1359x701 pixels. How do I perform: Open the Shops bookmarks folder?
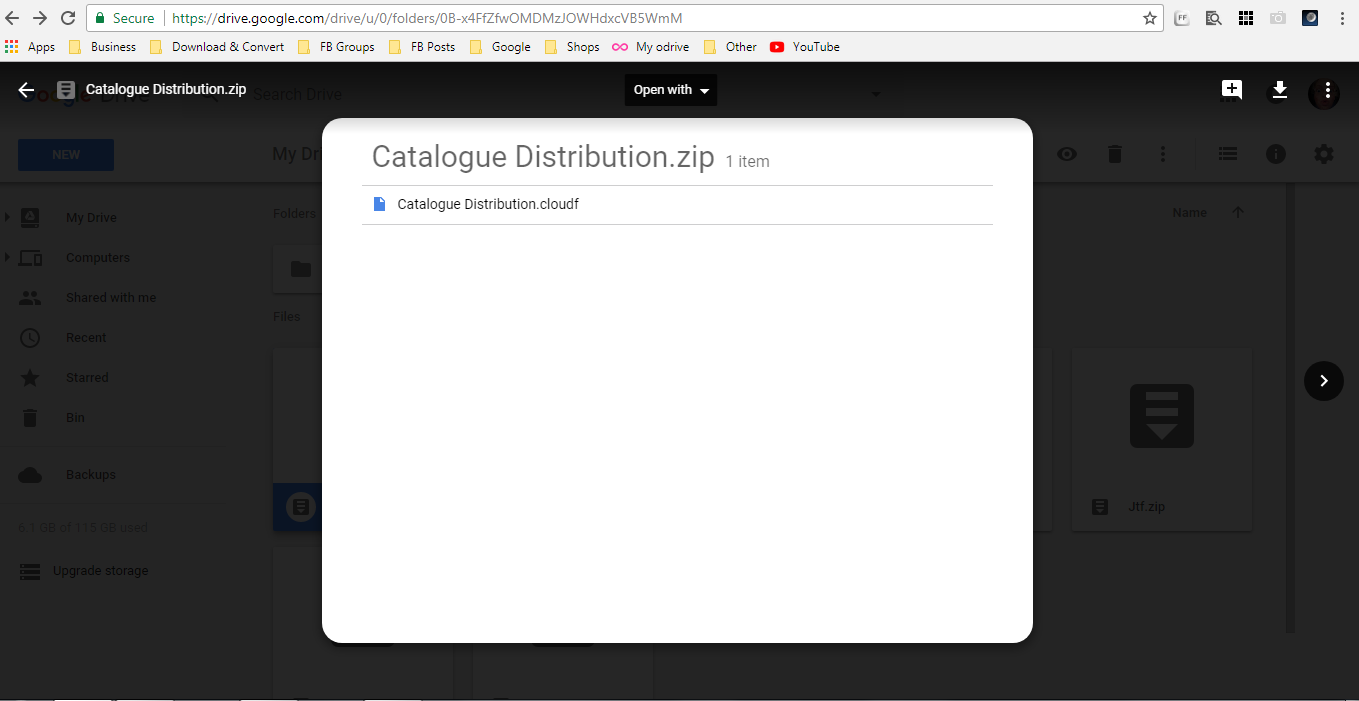[572, 47]
